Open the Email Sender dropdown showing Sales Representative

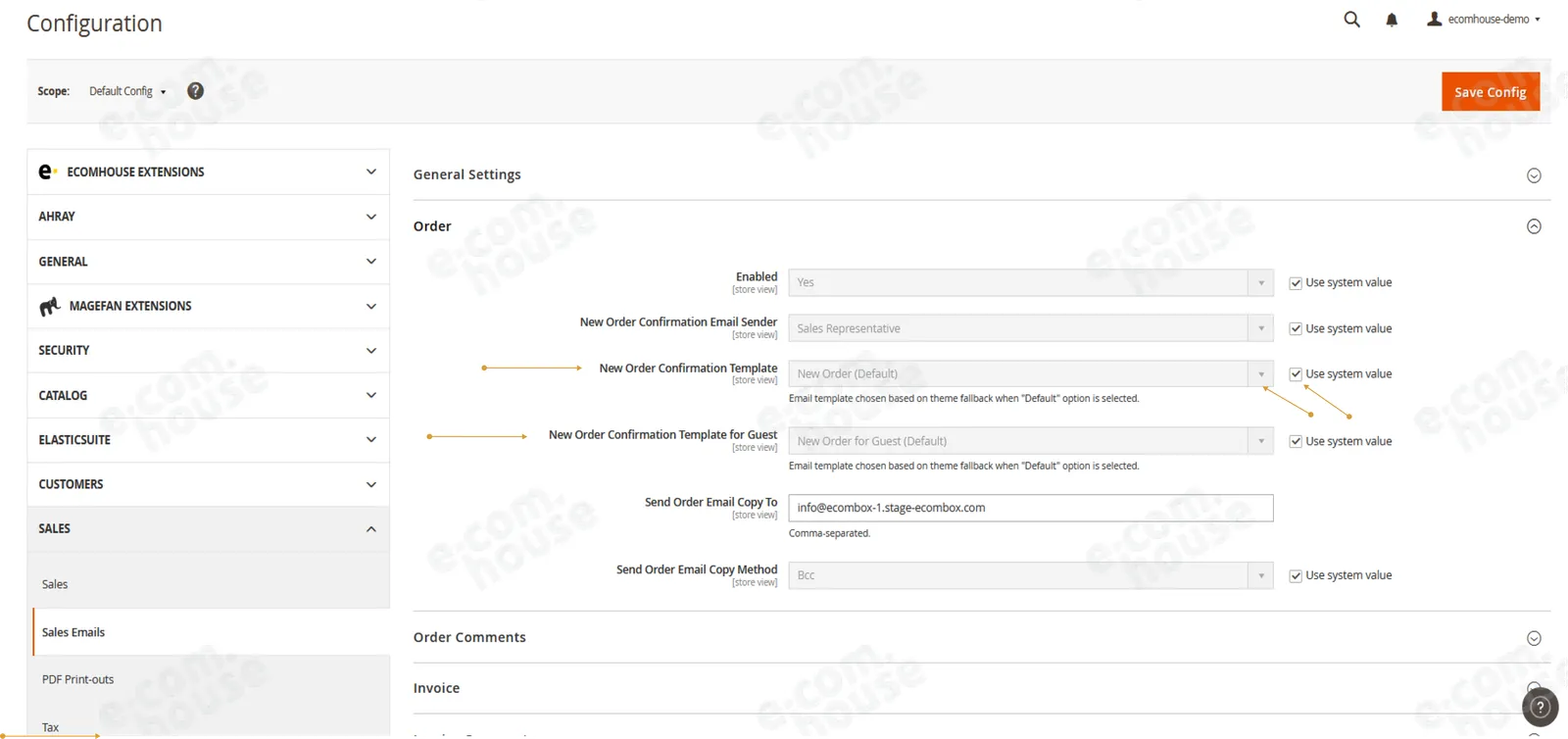coord(1031,328)
